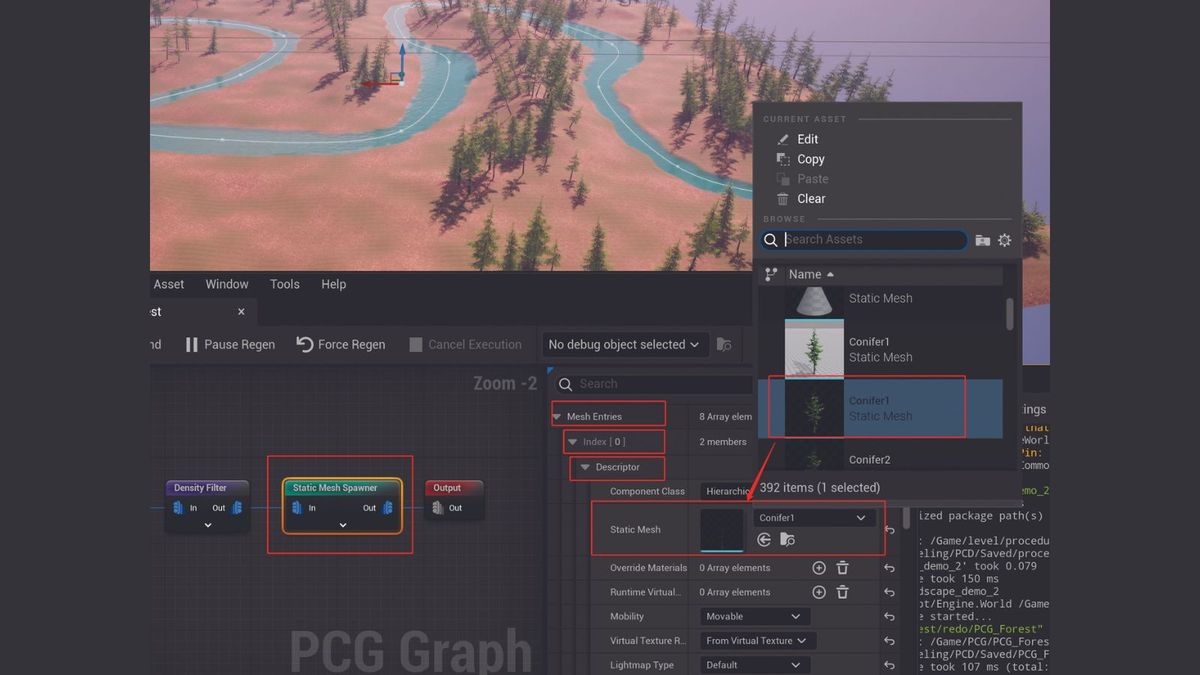Click the '2 members' value of Index
Viewport: 1200px width, 675px height.
point(723,442)
